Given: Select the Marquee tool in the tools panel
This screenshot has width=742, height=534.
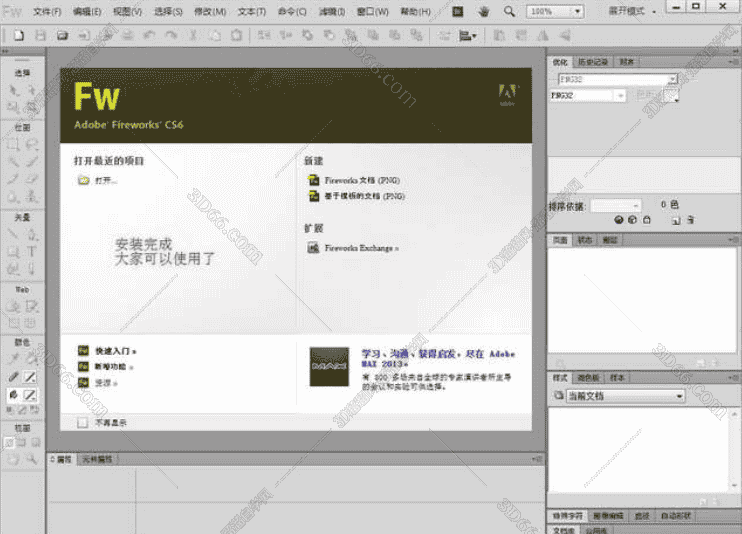Looking at the screenshot, I should [14, 144].
